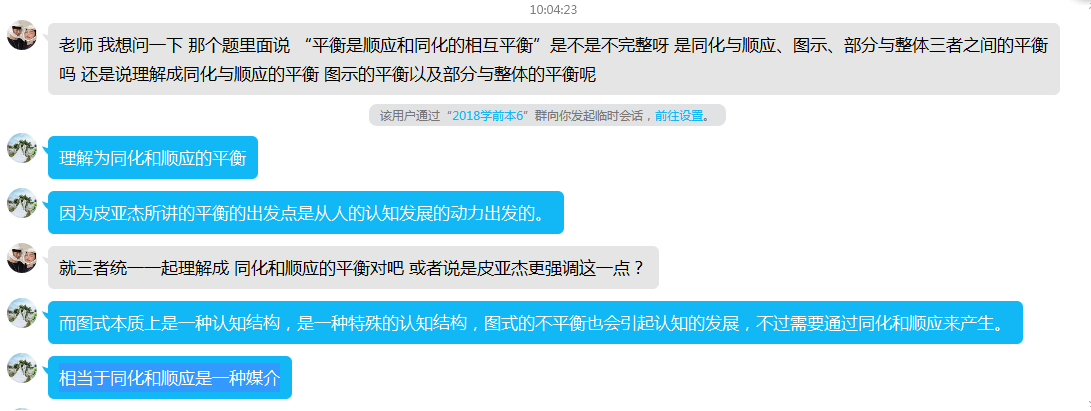Click avatar beside the '因为皮亚杰所讲的平衡' message
Viewport: 1091px width, 411px height.
[x=22, y=202]
